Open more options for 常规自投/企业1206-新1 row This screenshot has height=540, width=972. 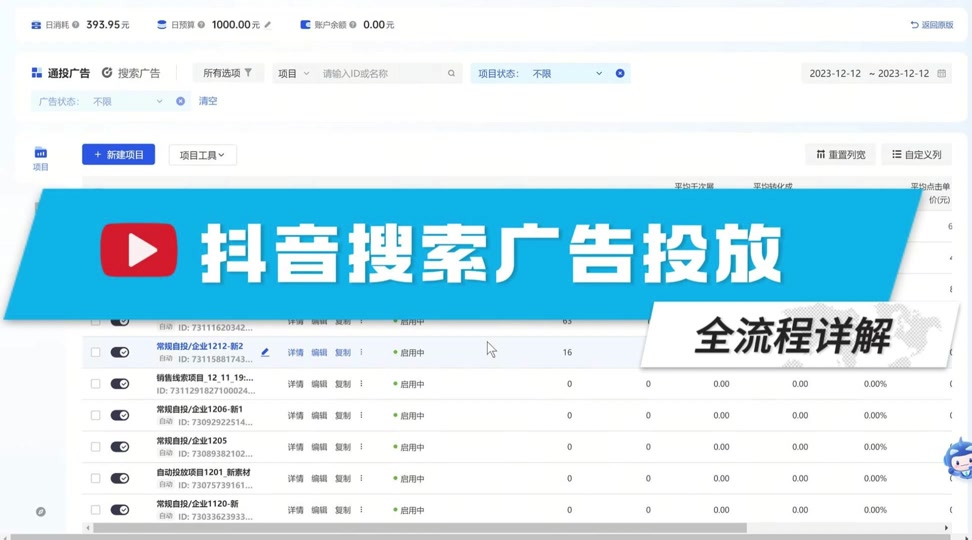click(x=361, y=415)
